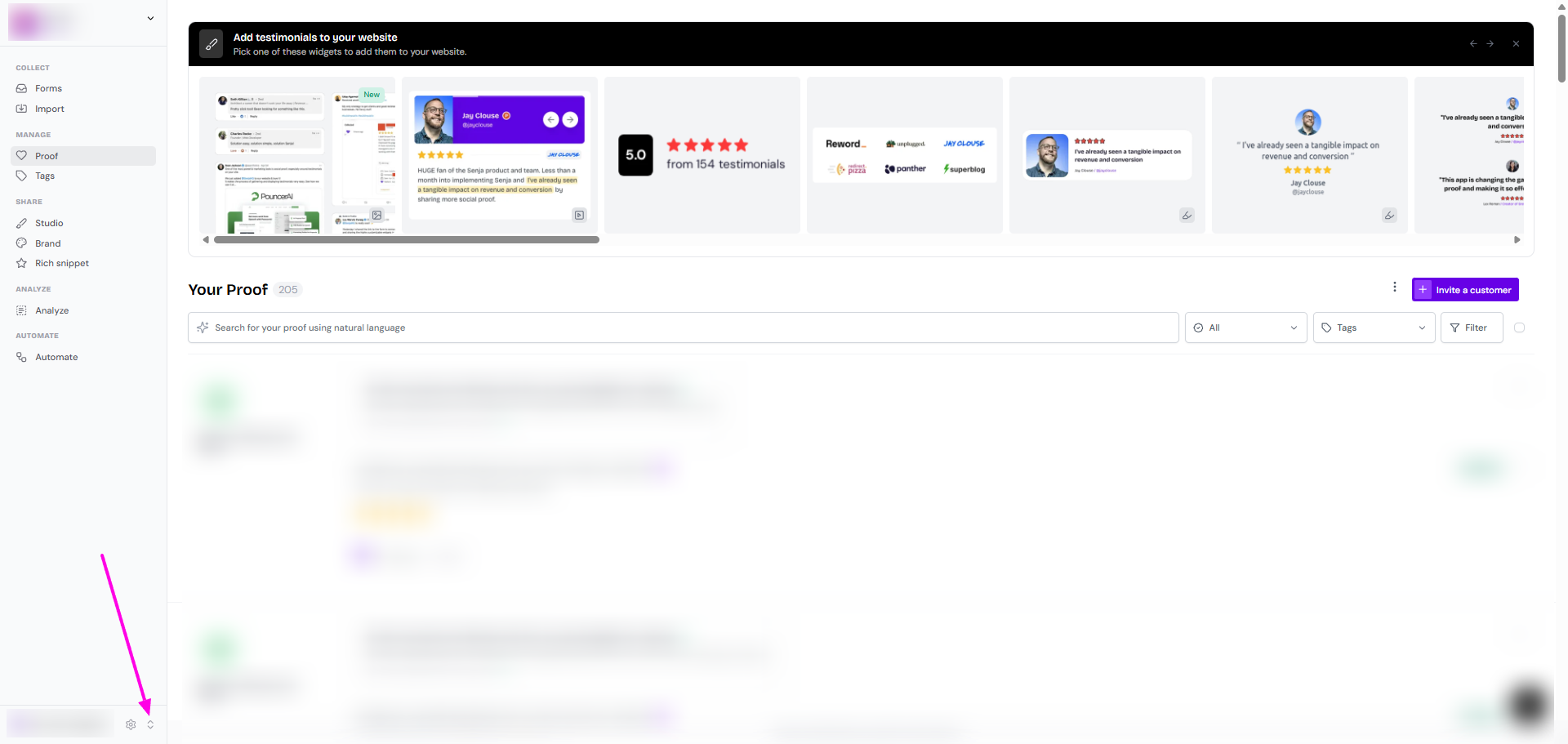This screenshot has height=744, width=1568.
Task: Open the Brand page
Action: pos(47,243)
